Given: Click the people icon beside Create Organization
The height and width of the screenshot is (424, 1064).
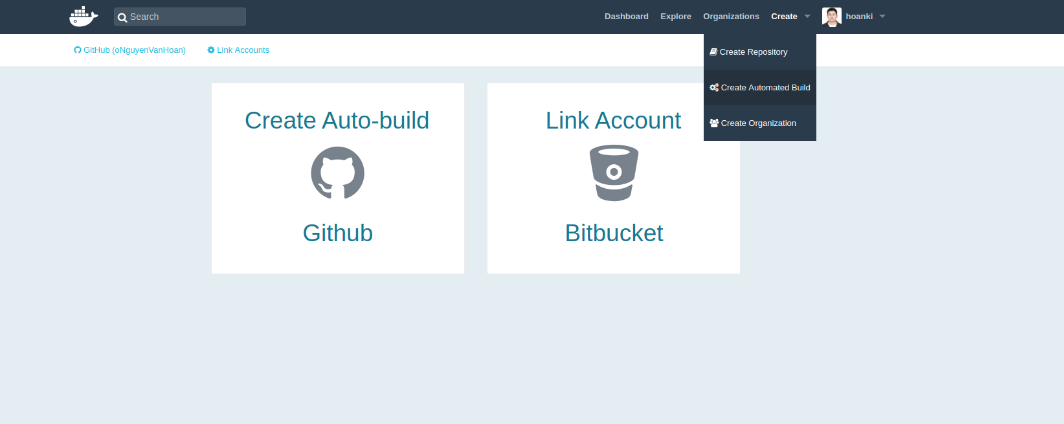Looking at the screenshot, I should click(x=714, y=123).
